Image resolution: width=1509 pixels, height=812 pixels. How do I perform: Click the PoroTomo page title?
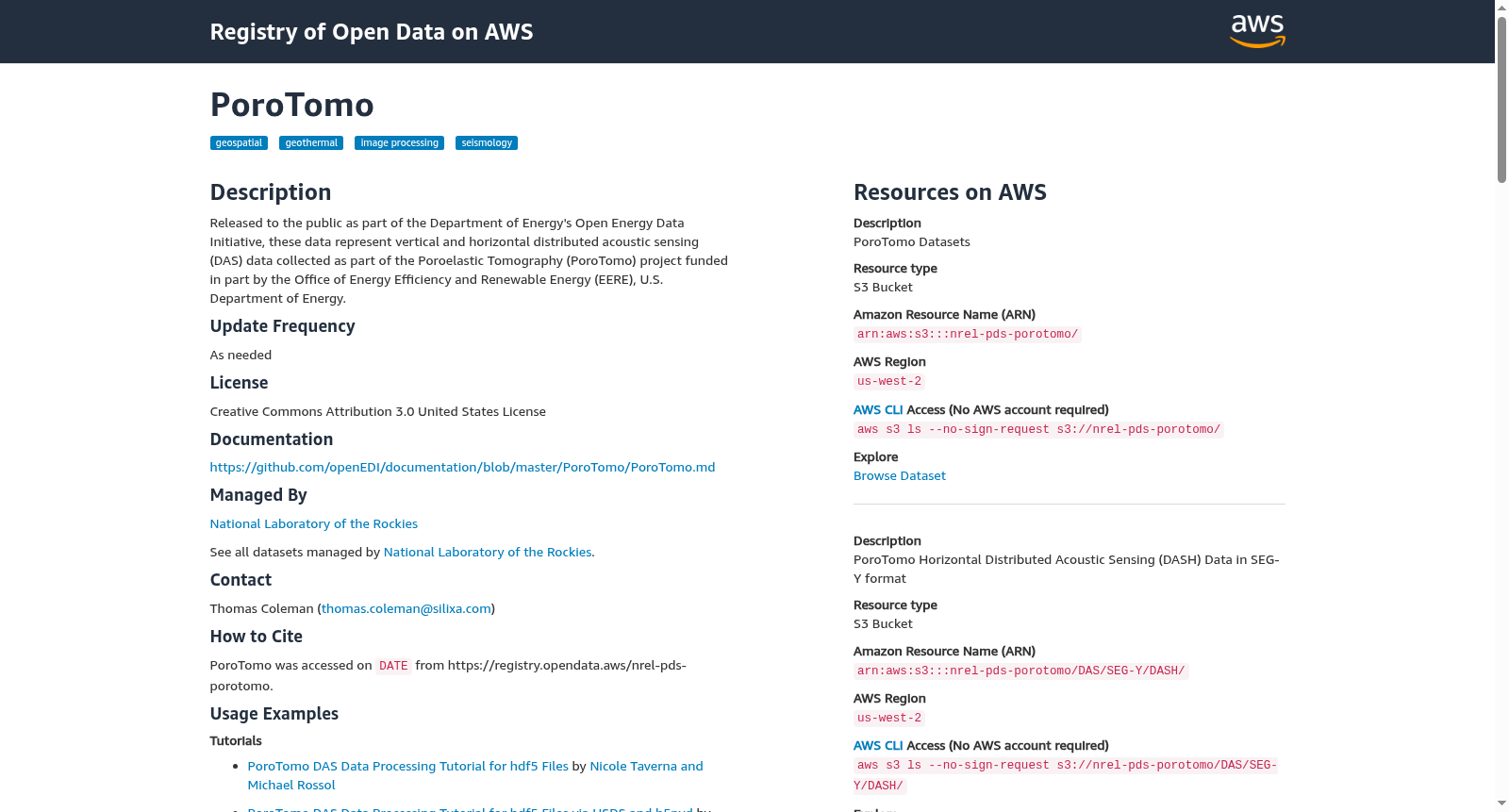pos(292,105)
